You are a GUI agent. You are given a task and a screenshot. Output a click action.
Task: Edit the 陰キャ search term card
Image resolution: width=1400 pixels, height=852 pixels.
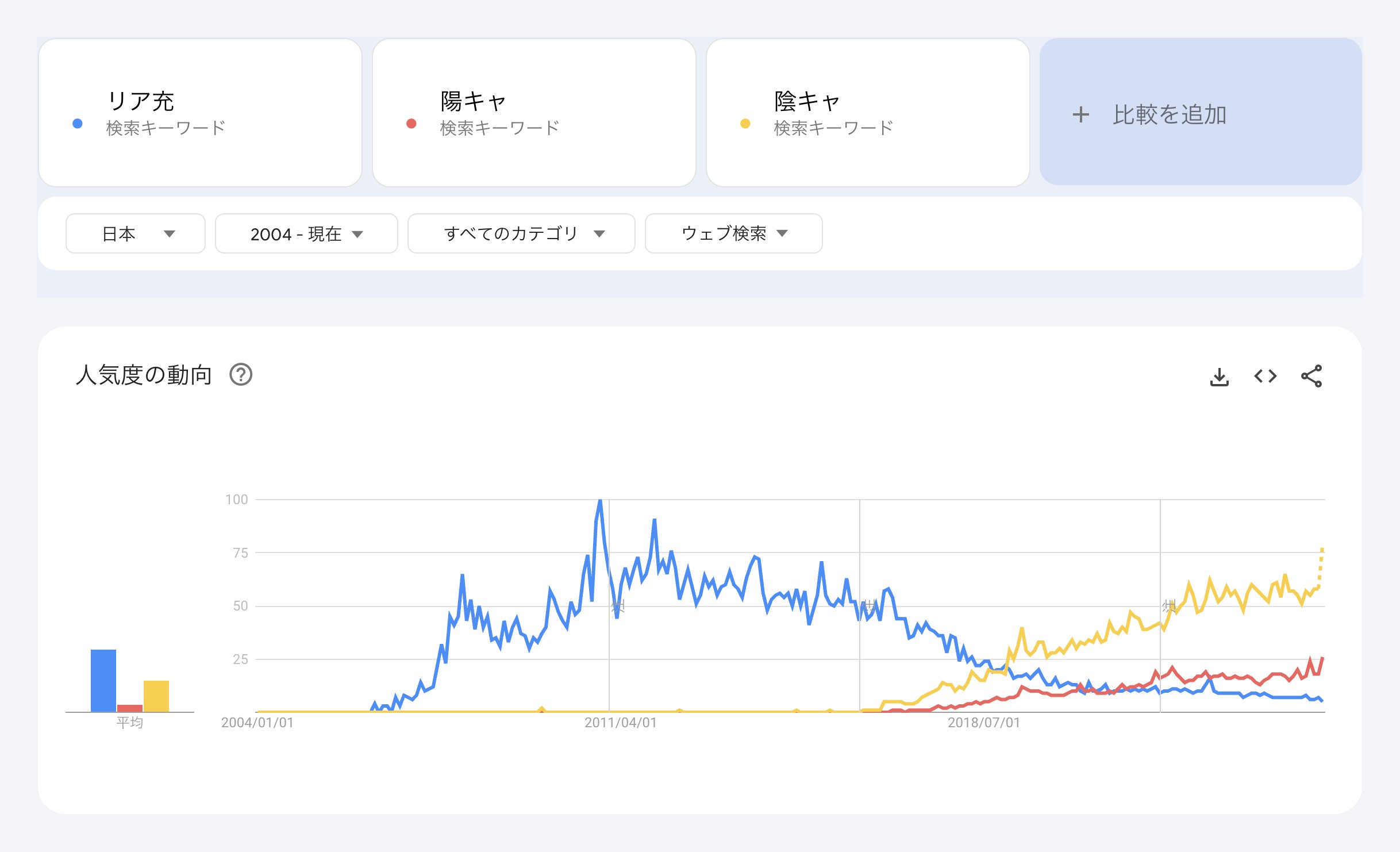tap(868, 113)
